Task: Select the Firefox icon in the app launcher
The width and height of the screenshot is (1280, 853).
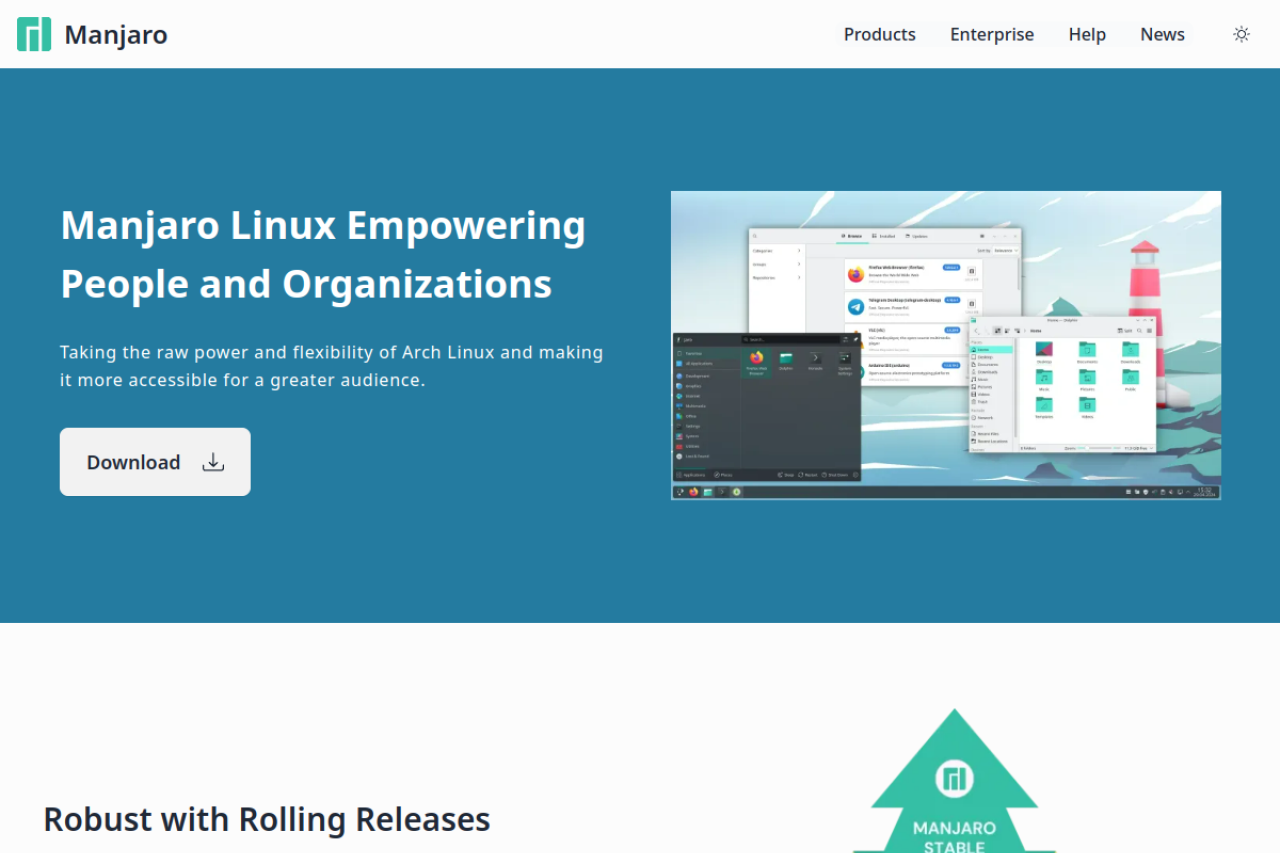Action: tap(756, 358)
